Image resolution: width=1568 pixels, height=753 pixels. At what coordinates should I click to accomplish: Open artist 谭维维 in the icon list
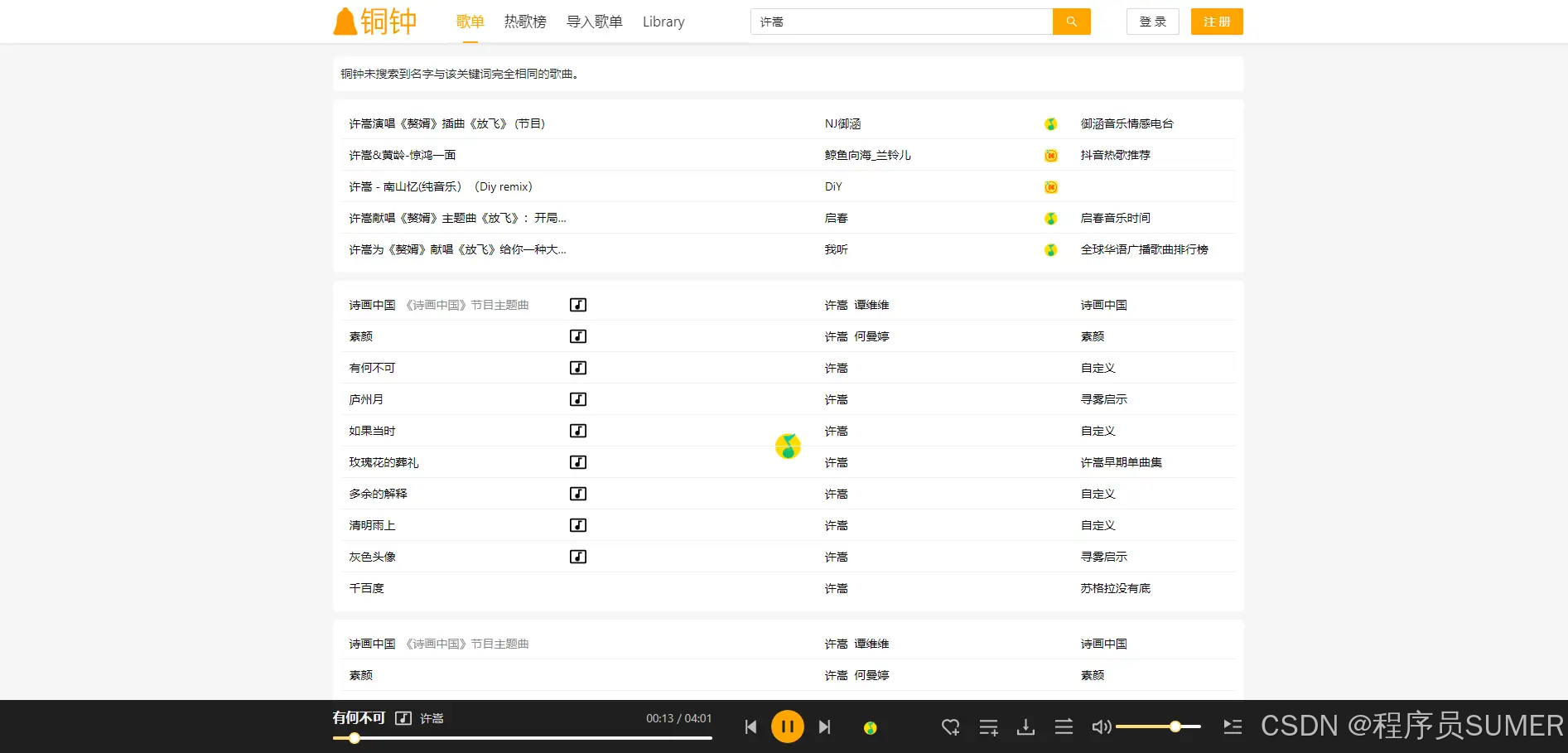pyautogui.click(x=871, y=305)
